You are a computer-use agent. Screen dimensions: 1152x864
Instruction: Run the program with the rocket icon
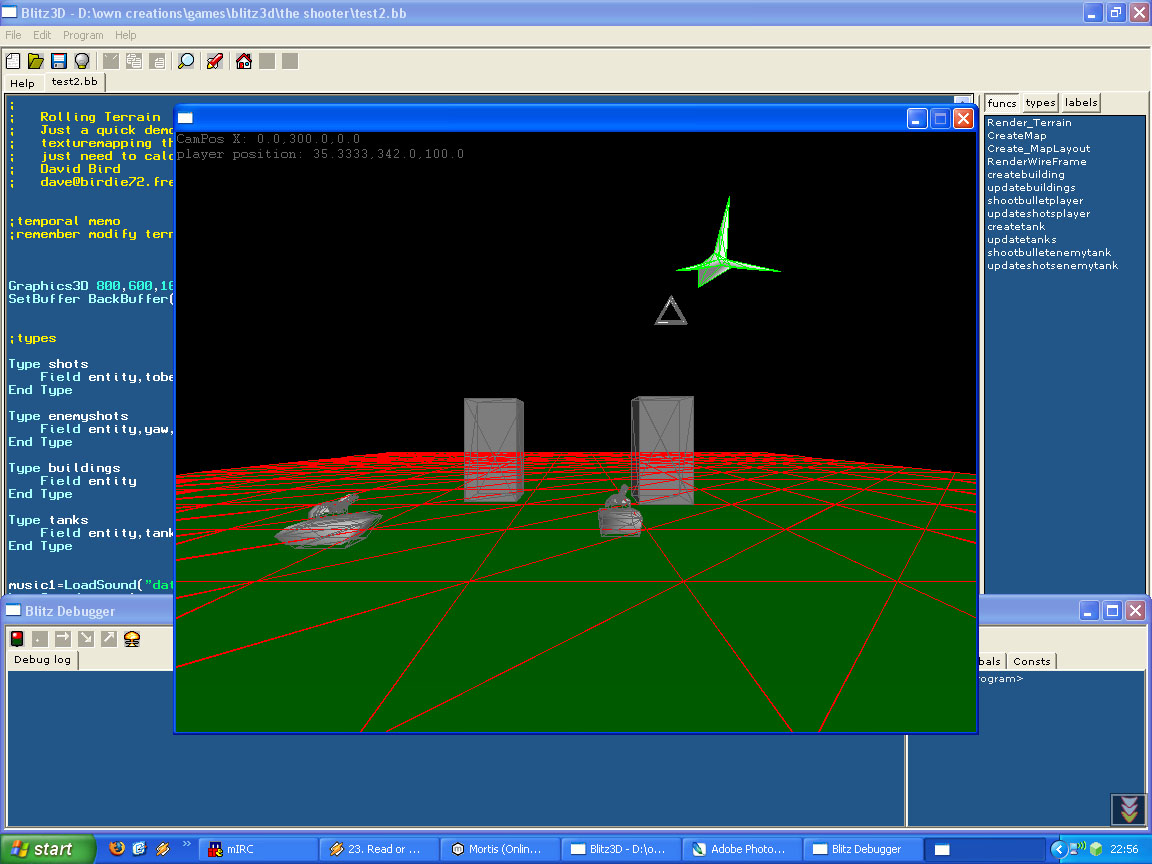pyautogui.click(x=215, y=61)
